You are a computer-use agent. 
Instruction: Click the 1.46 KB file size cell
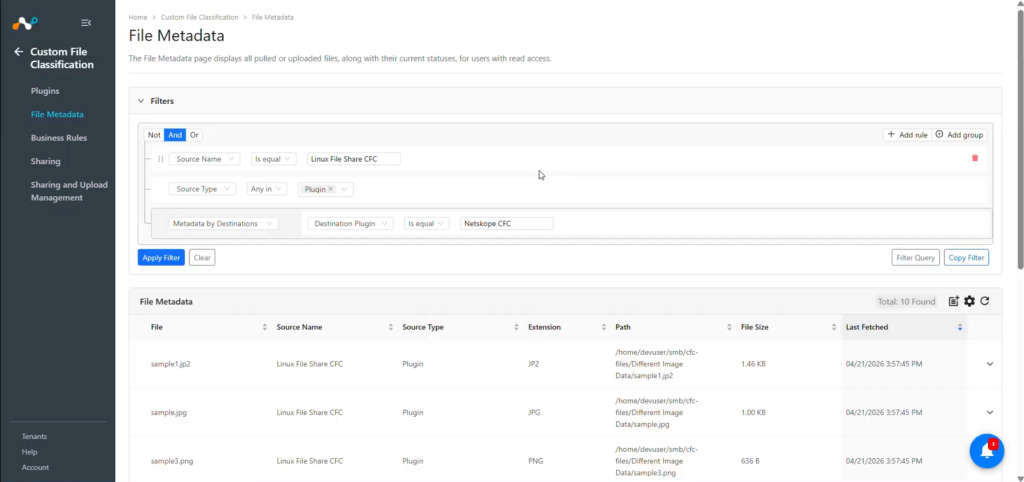[753, 364]
